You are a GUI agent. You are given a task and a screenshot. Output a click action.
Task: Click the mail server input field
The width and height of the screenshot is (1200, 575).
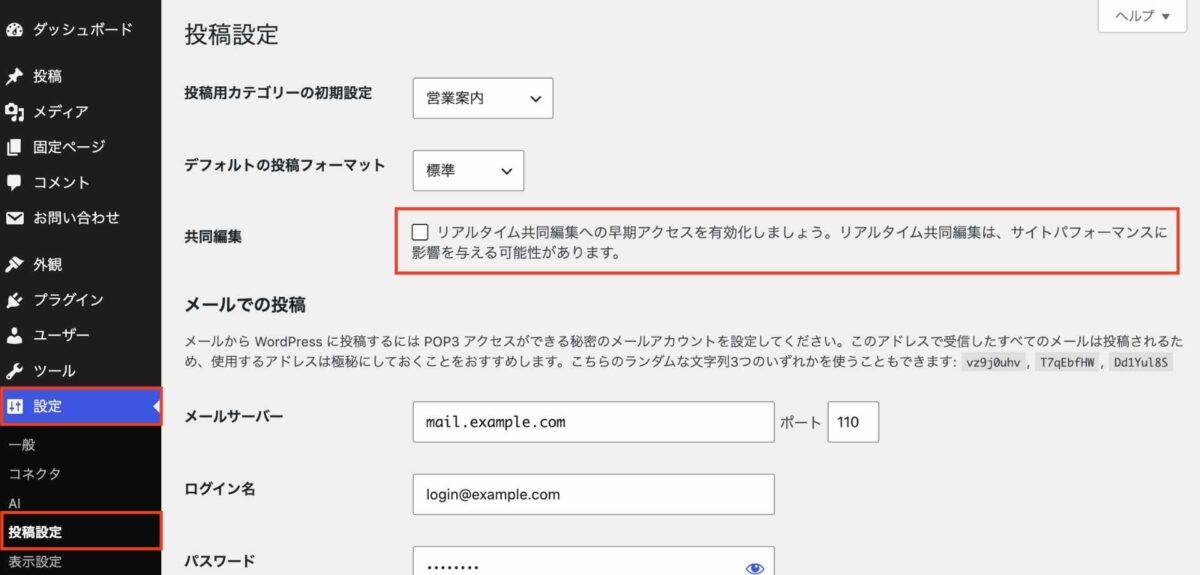[593, 422]
